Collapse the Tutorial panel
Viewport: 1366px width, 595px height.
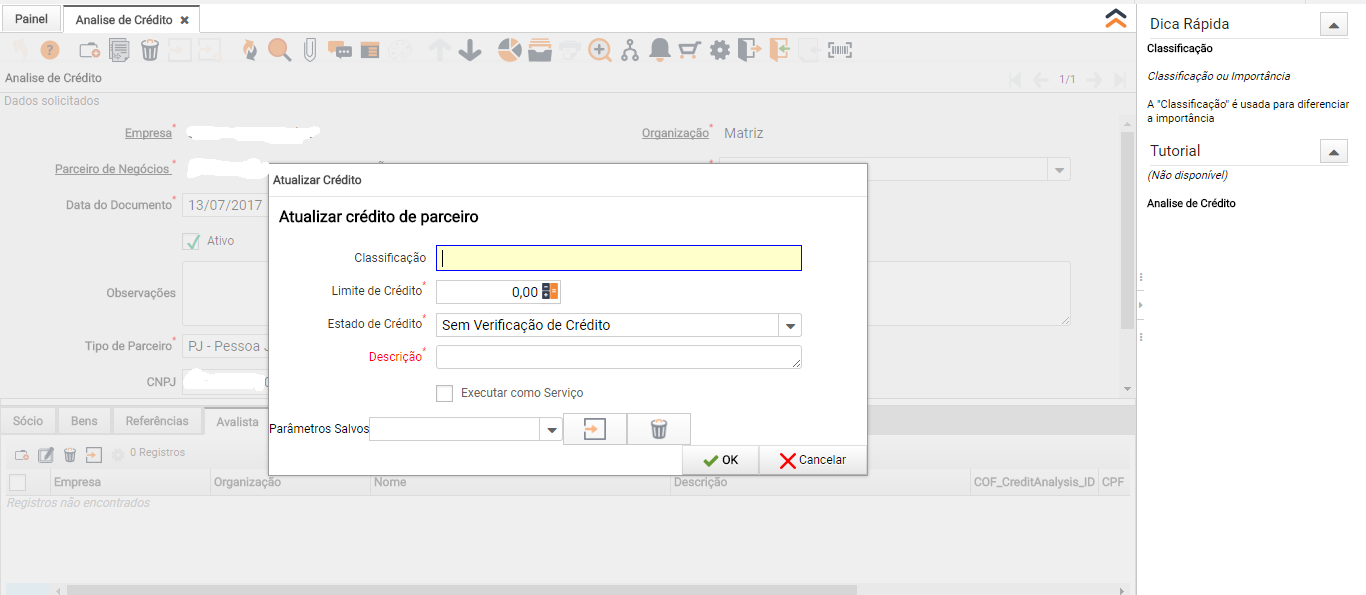tap(1334, 152)
